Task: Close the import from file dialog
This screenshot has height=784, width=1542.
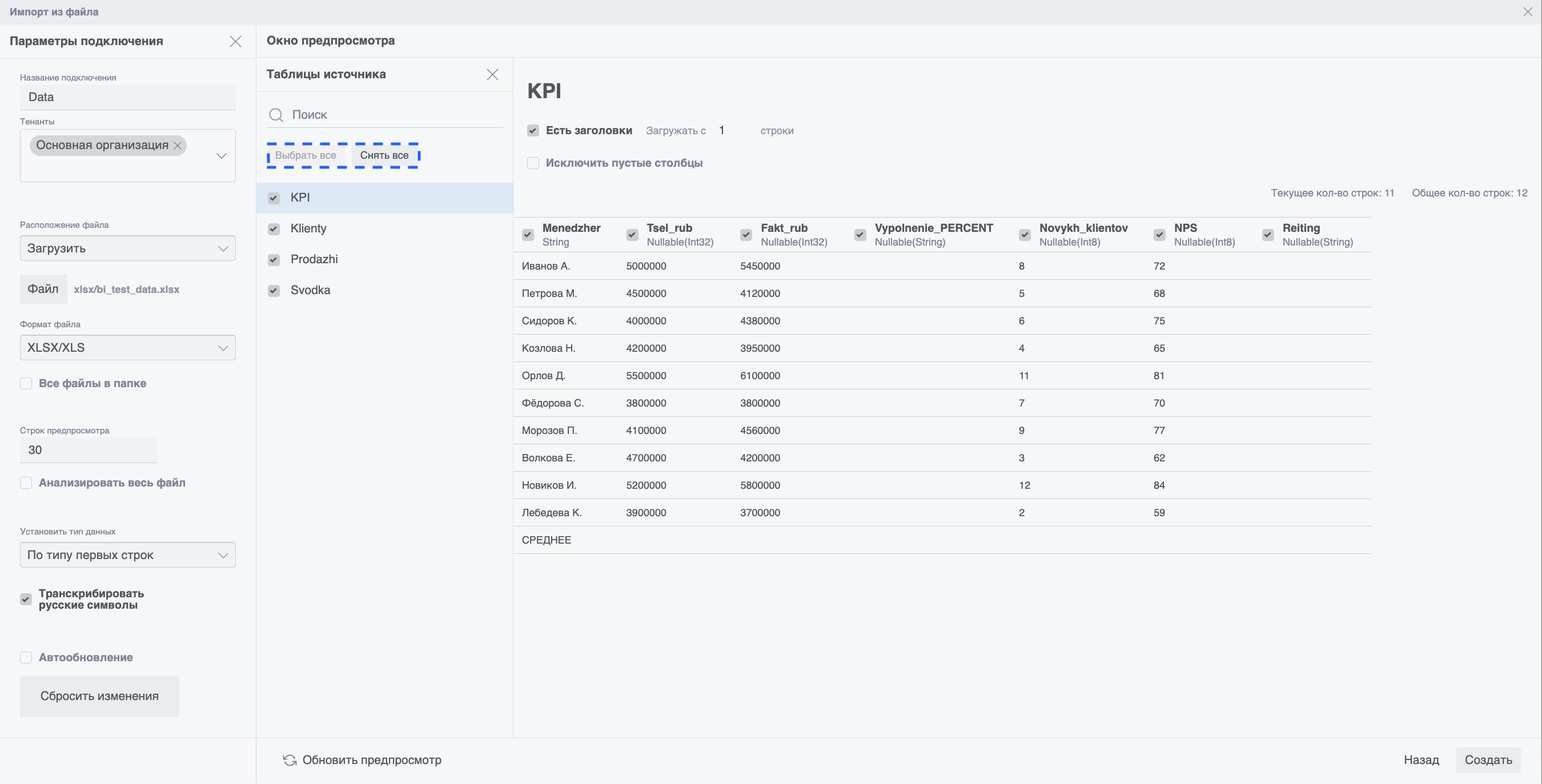Action: point(1527,11)
